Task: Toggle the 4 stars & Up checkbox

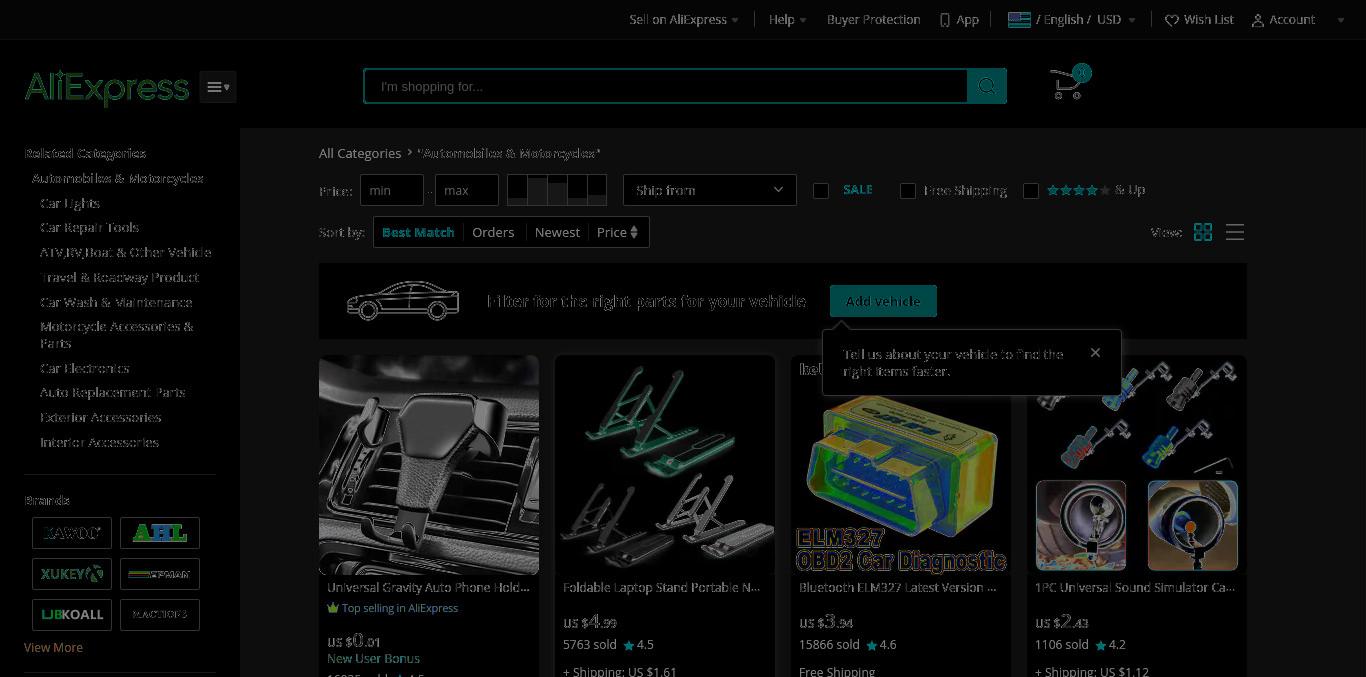Action: (x=1031, y=190)
